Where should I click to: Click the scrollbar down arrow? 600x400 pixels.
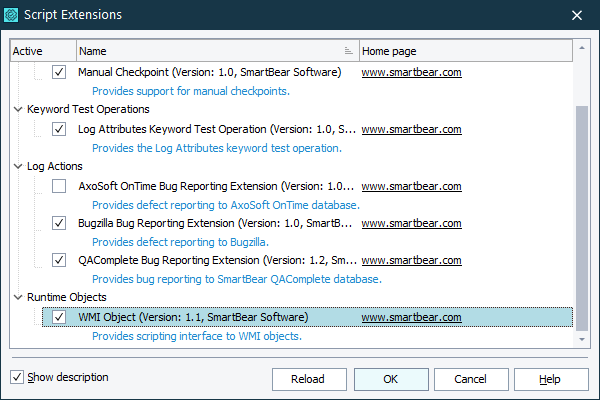pyautogui.click(x=582, y=340)
